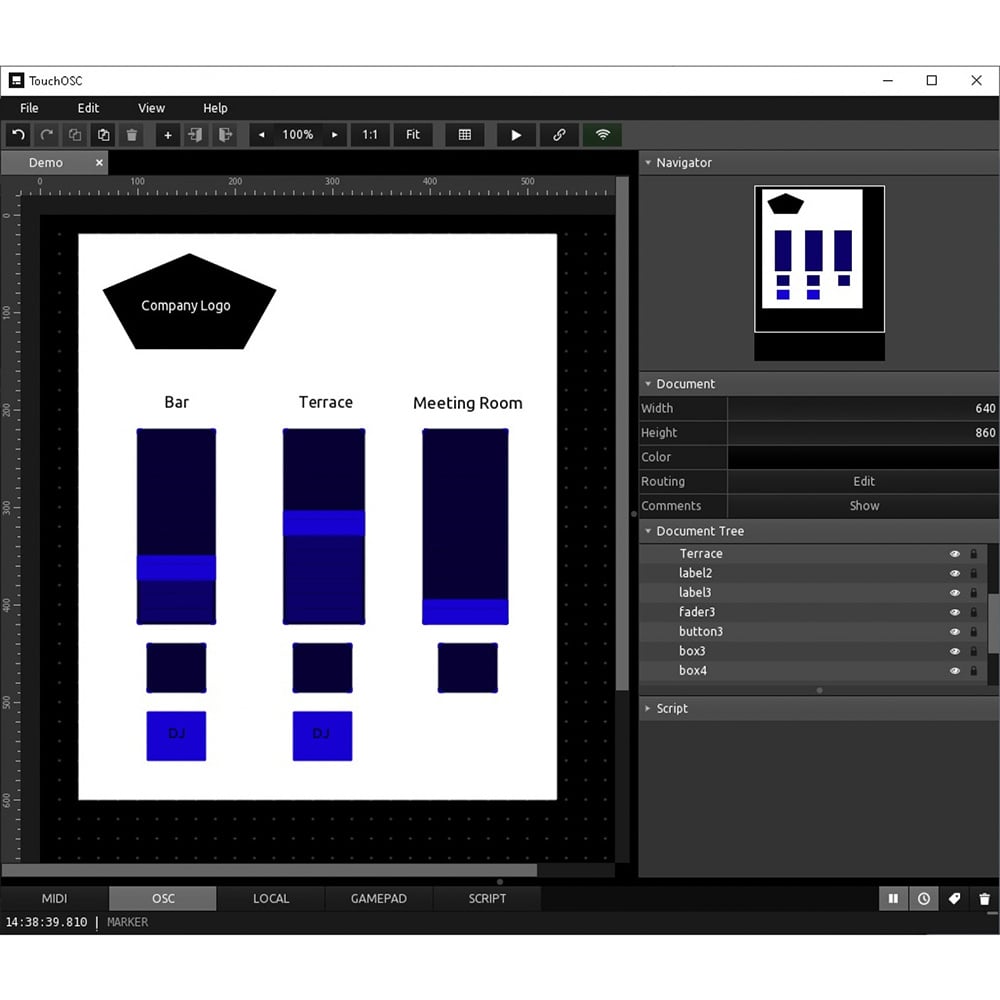The height and width of the screenshot is (1000, 1000).
Task: Click the paste clipboard icon
Action: (103, 135)
